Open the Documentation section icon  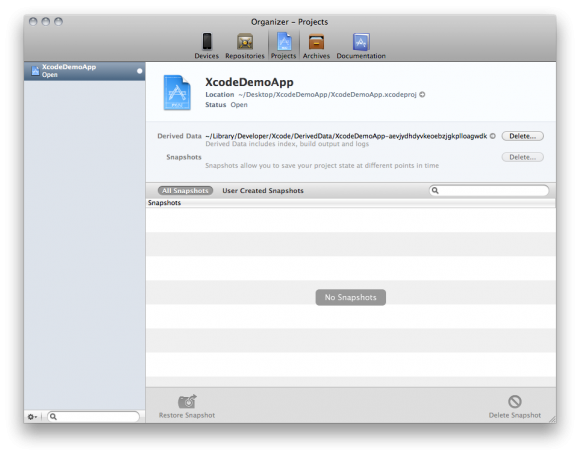361,41
